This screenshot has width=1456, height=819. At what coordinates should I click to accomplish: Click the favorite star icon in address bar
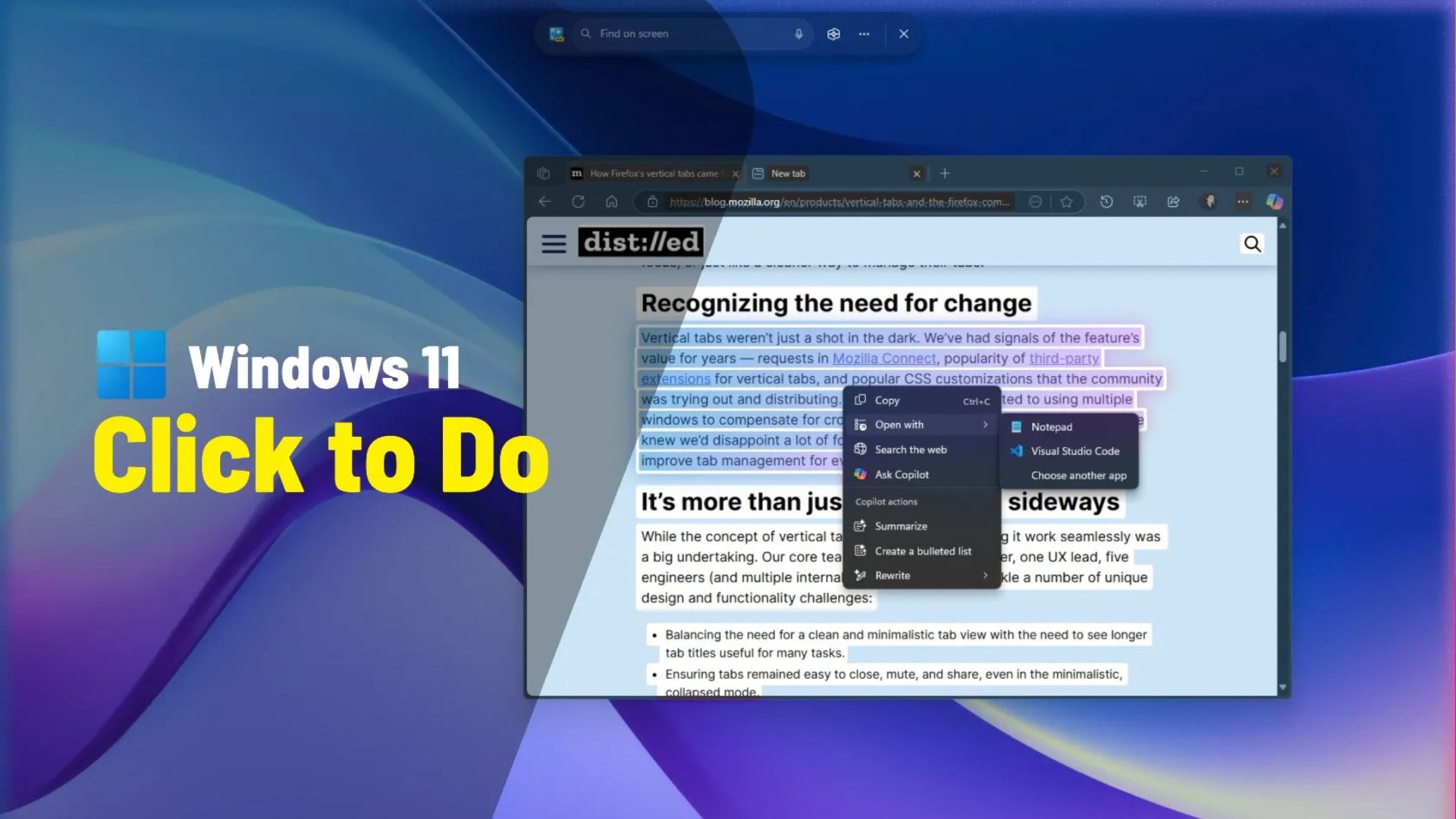1066,202
